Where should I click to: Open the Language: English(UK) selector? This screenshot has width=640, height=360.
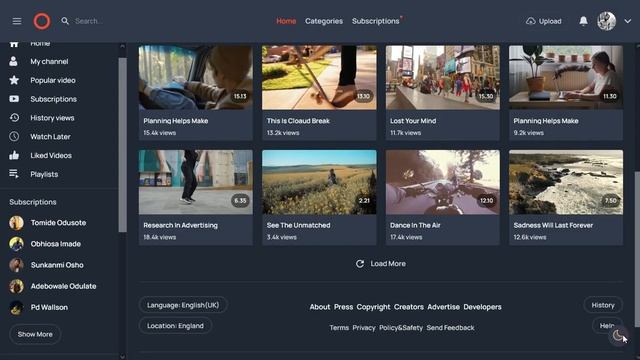183,305
